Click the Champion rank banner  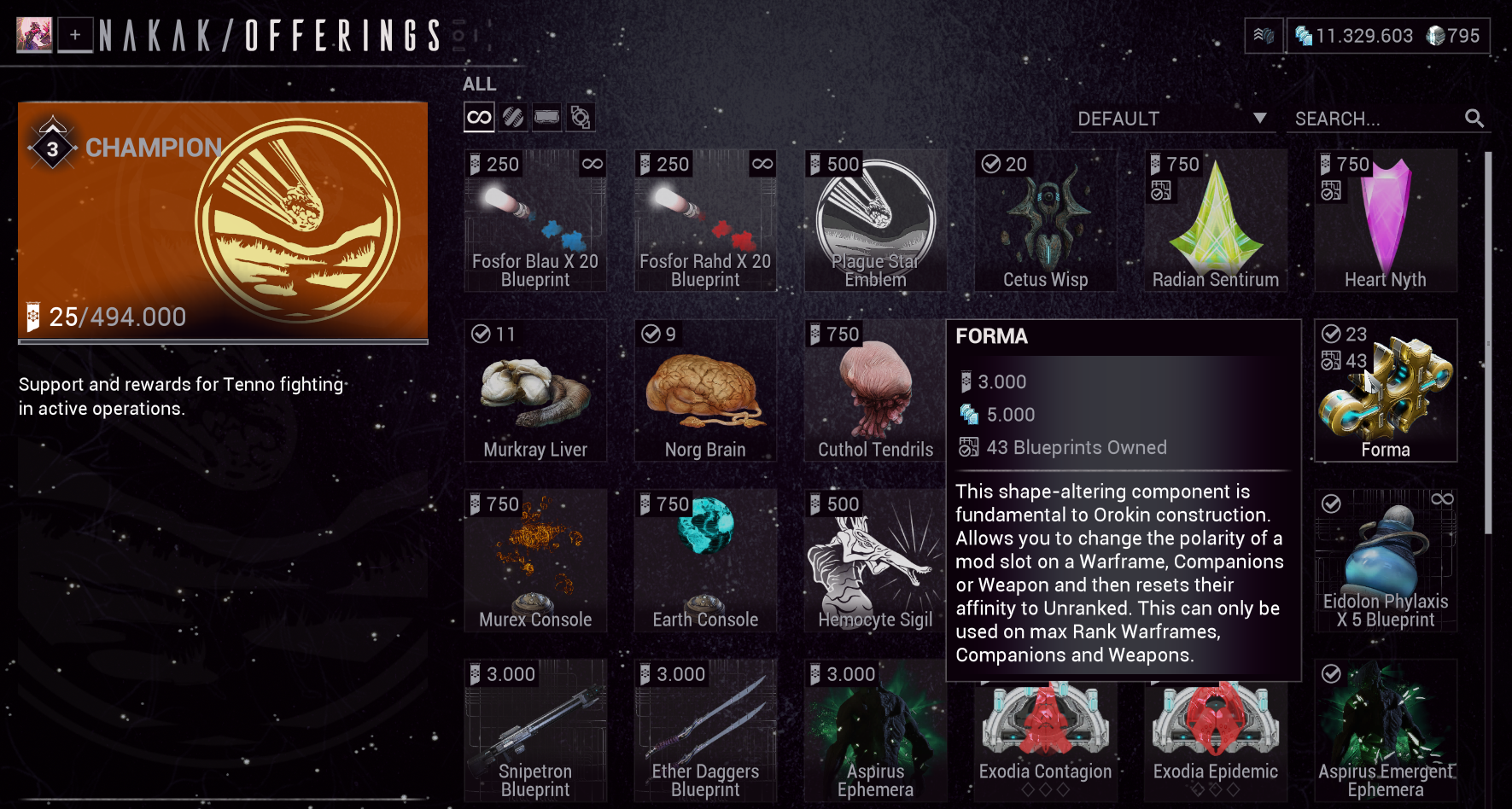[x=223, y=220]
